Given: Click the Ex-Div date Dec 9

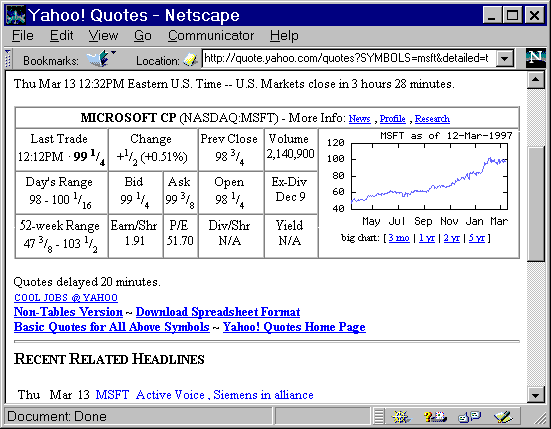Looking at the screenshot, I should pyautogui.click(x=290, y=197).
